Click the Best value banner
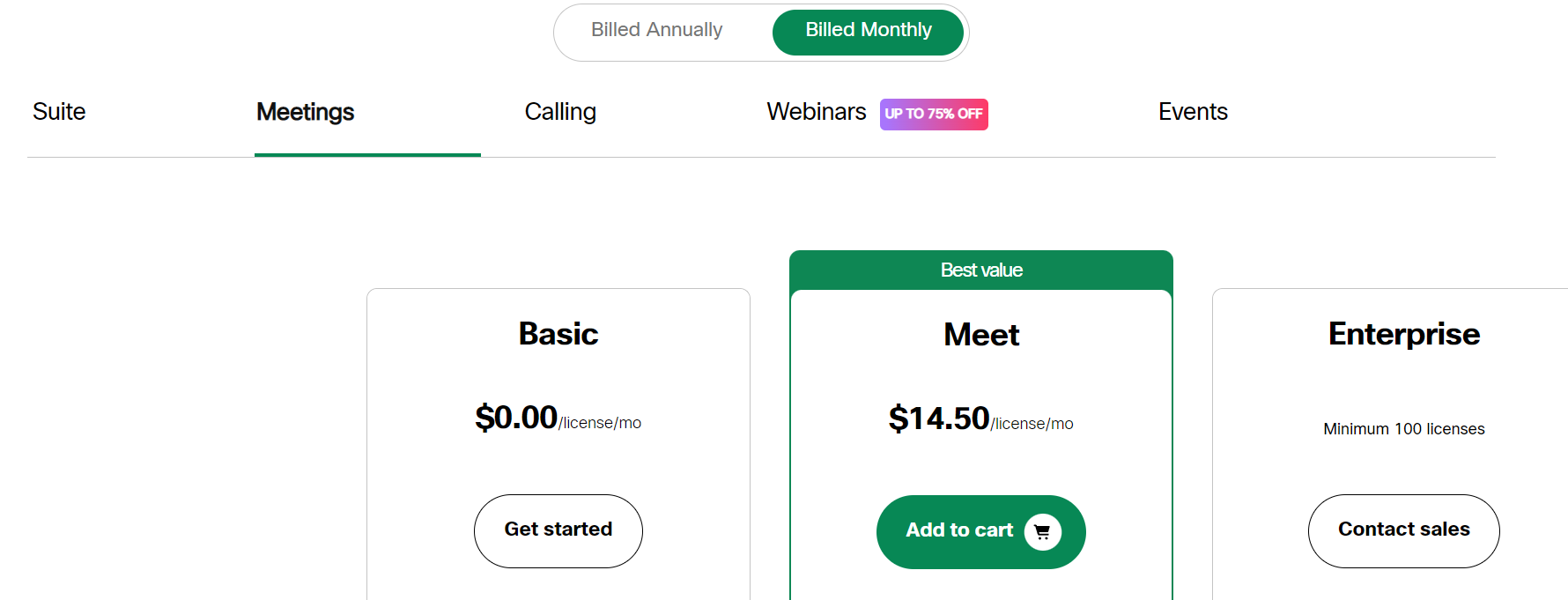The image size is (1568, 600). [981, 270]
